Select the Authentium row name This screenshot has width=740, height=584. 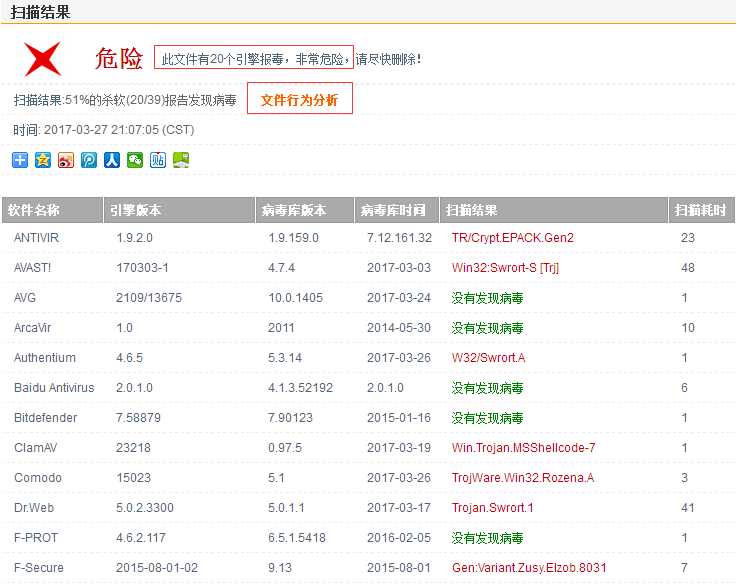pyautogui.click(x=45, y=358)
